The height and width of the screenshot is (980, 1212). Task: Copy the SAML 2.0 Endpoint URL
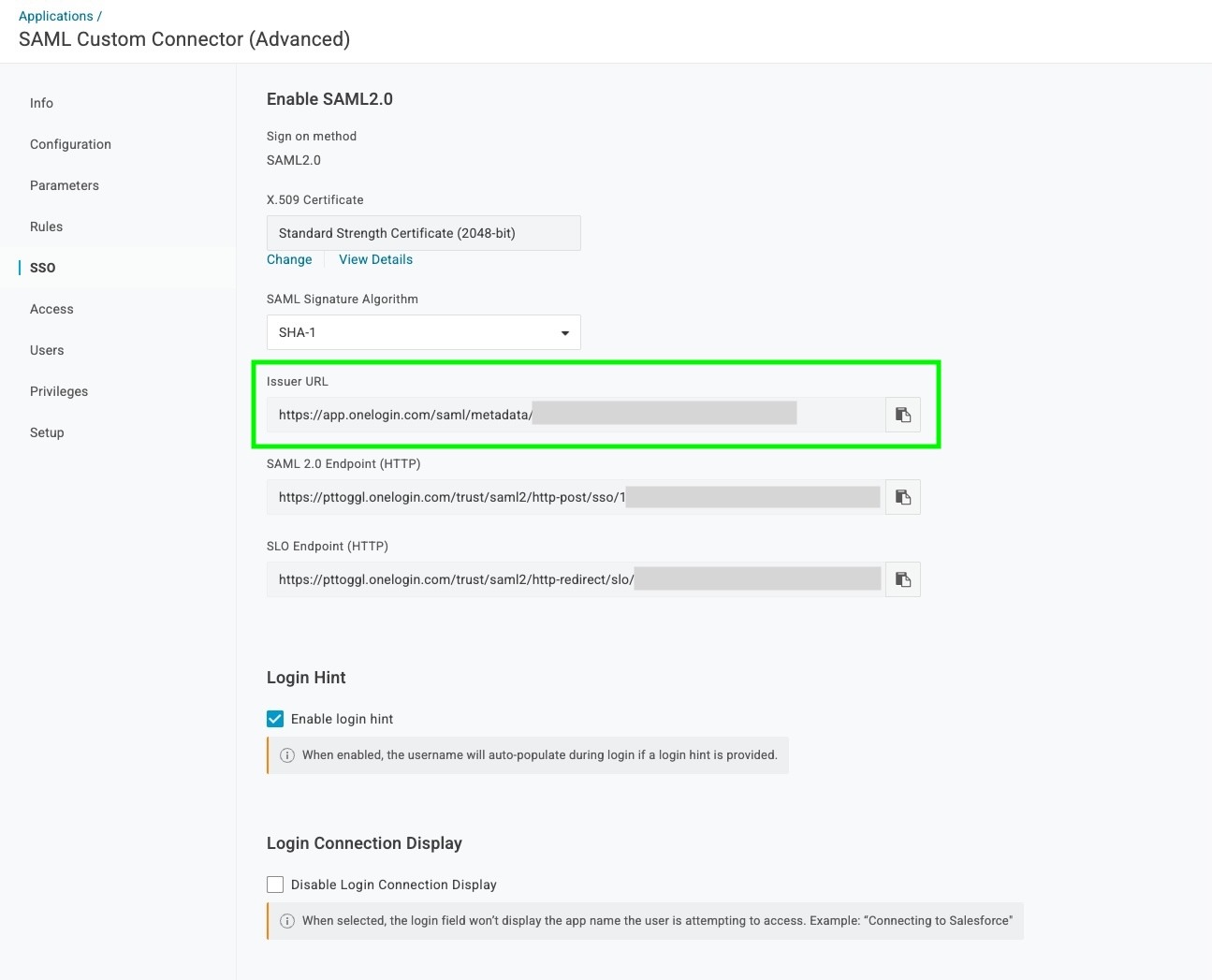pos(902,497)
